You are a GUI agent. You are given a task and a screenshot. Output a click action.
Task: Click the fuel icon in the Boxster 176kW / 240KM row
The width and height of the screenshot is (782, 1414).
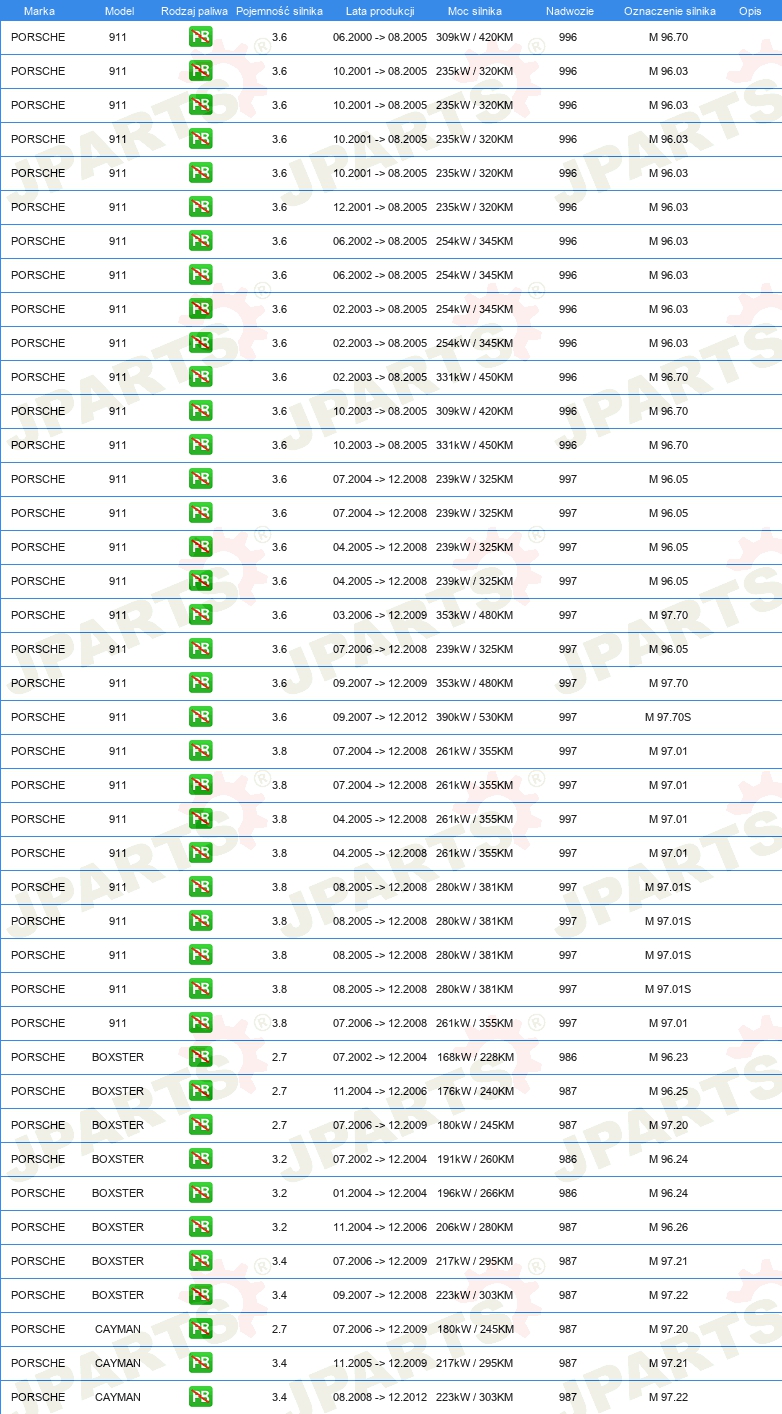(200, 1092)
